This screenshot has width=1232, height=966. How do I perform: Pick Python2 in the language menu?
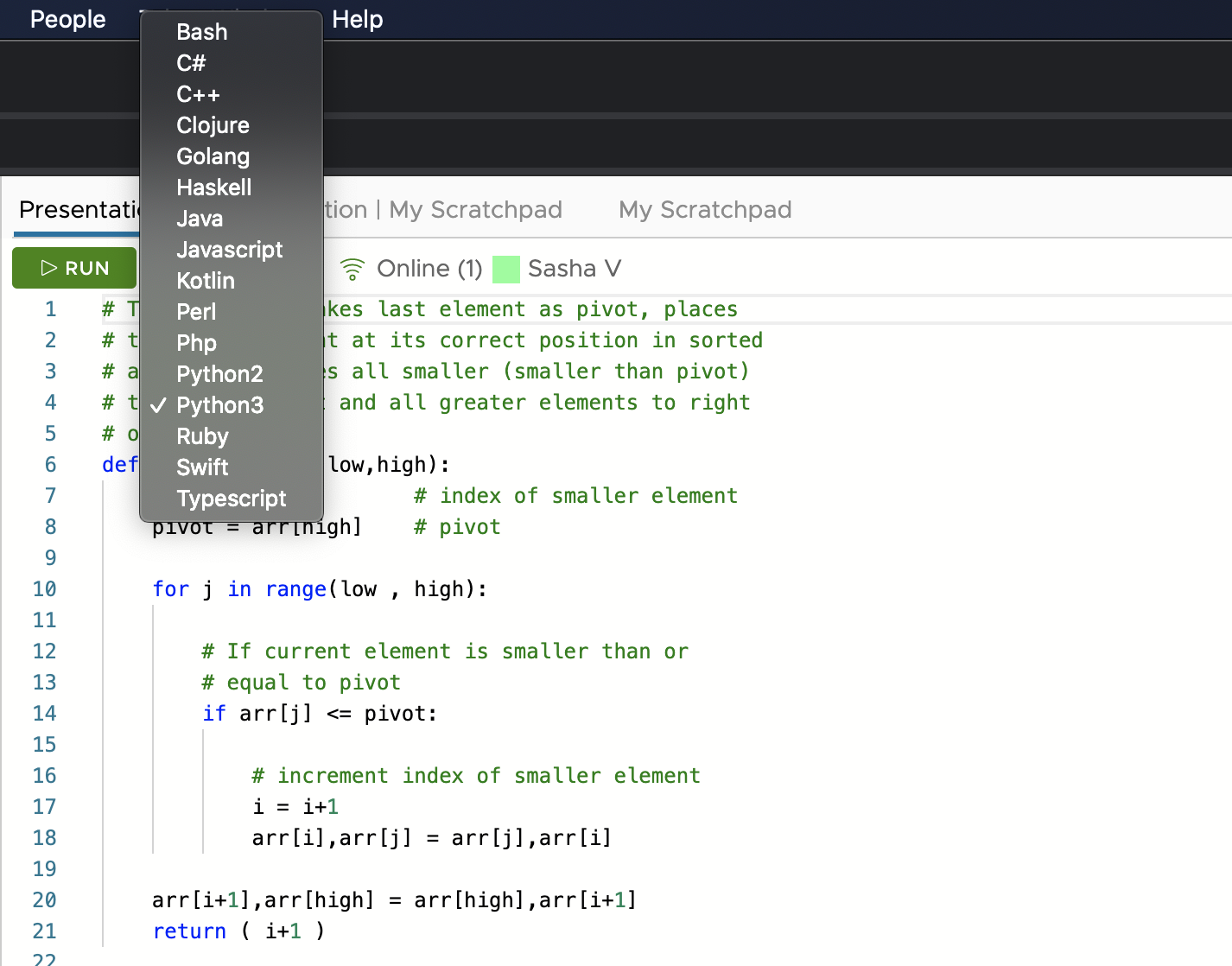[219, 374]
